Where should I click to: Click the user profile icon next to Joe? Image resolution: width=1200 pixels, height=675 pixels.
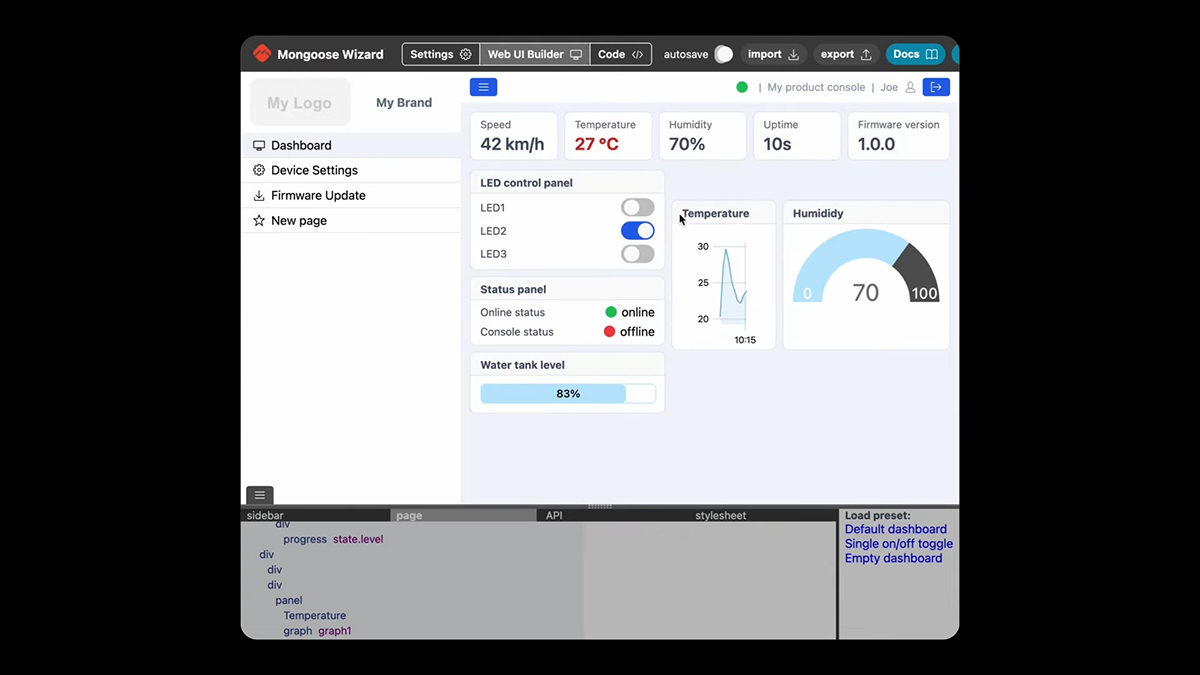[x=910, y=88]
